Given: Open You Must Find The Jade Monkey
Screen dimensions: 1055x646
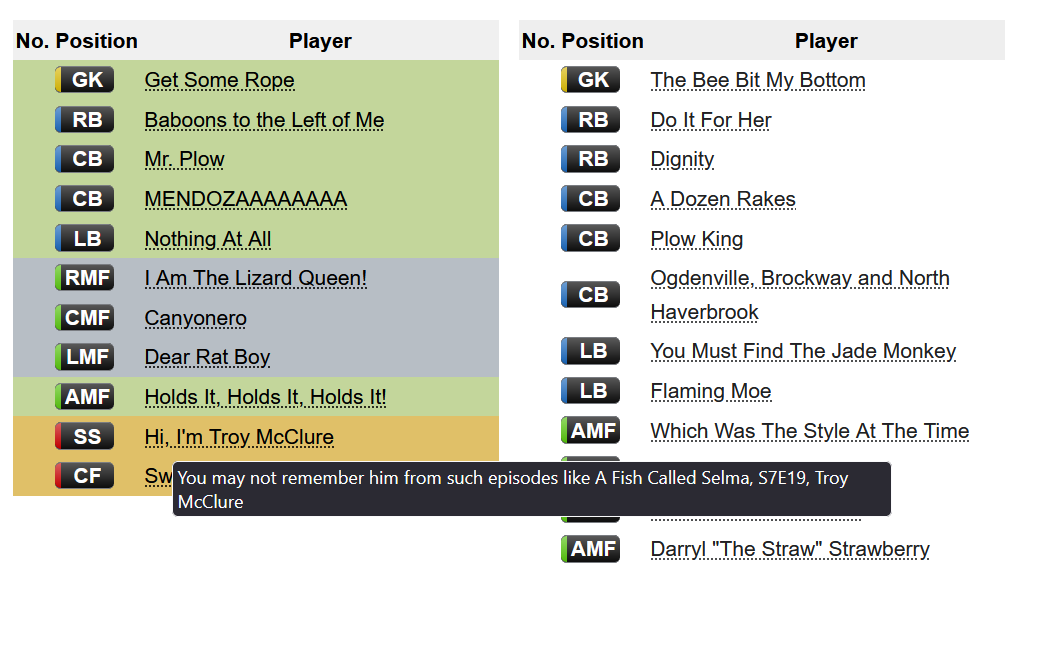Looking at the screenshot, I should coord(802,351).
